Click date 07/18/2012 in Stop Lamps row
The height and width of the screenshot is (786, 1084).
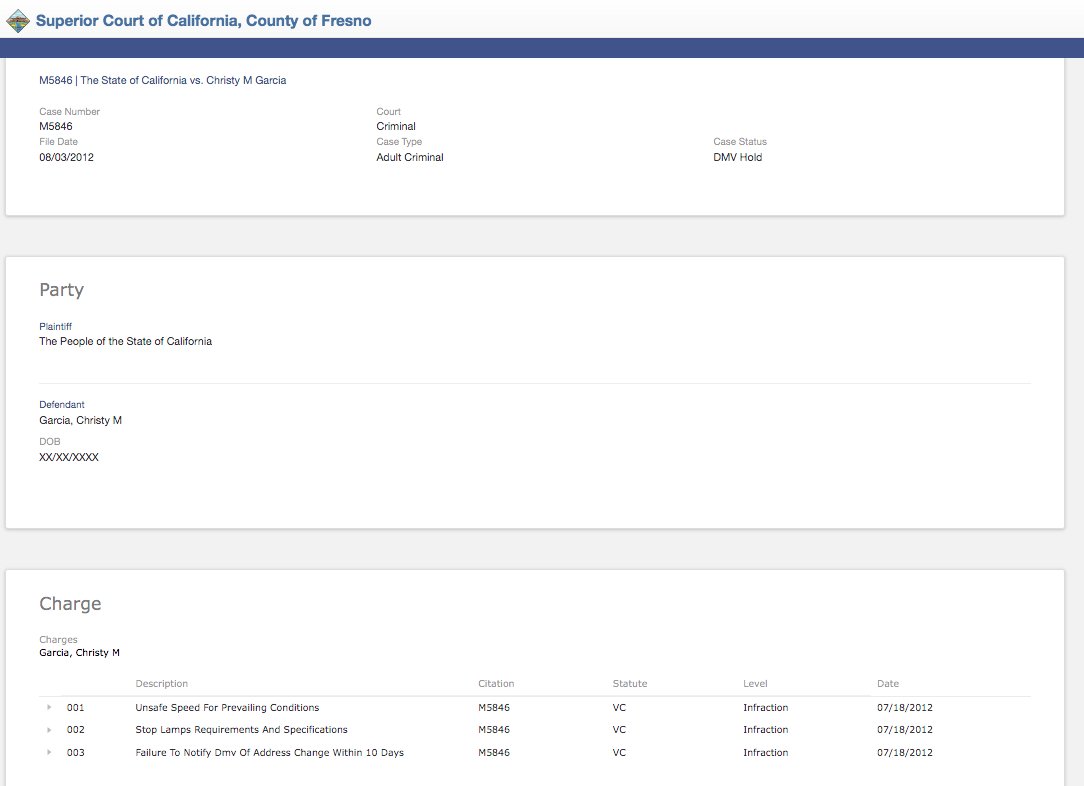[905, 729]
